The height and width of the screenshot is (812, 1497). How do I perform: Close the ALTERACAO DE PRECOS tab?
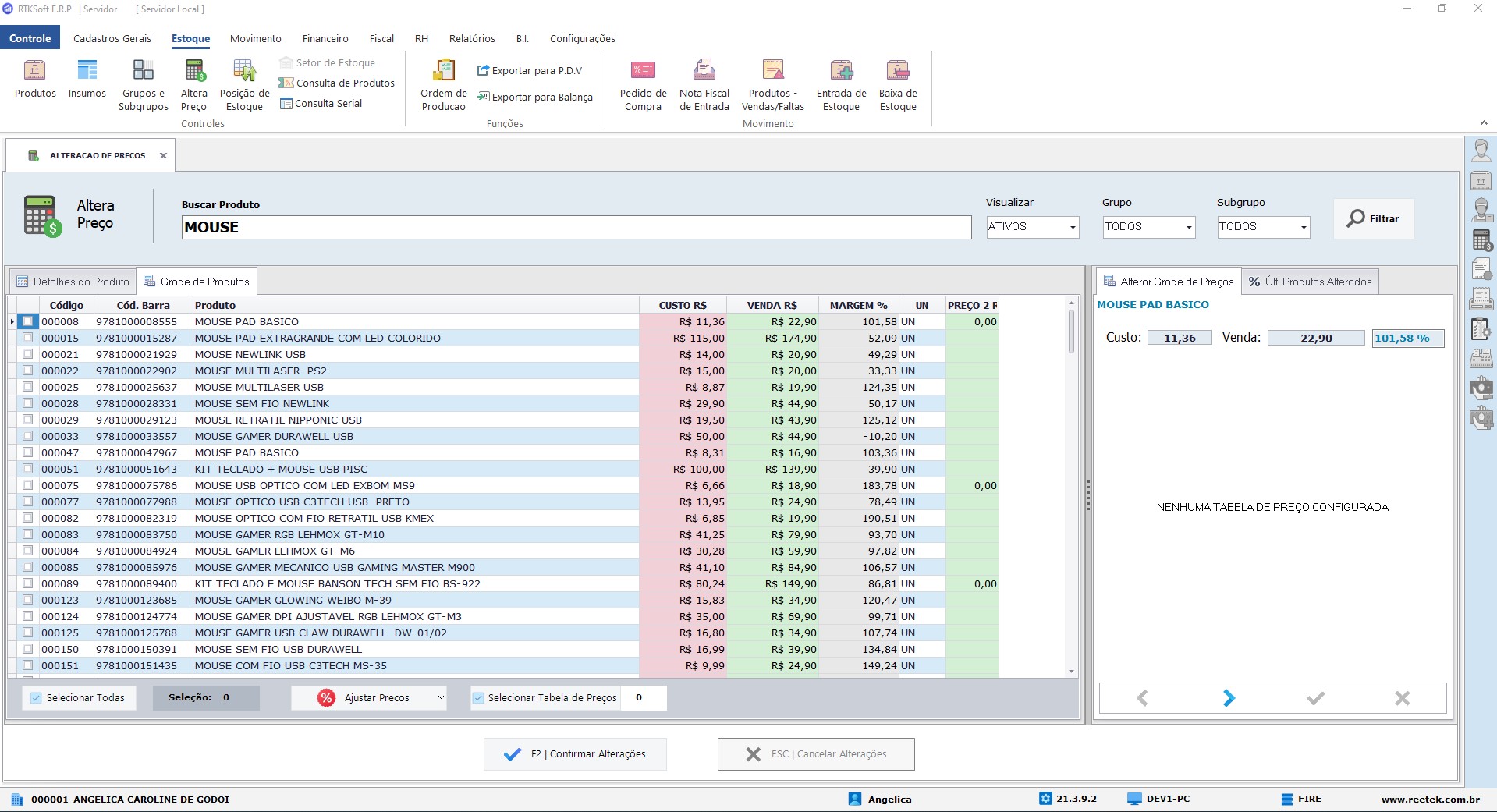tap(163, 155)
